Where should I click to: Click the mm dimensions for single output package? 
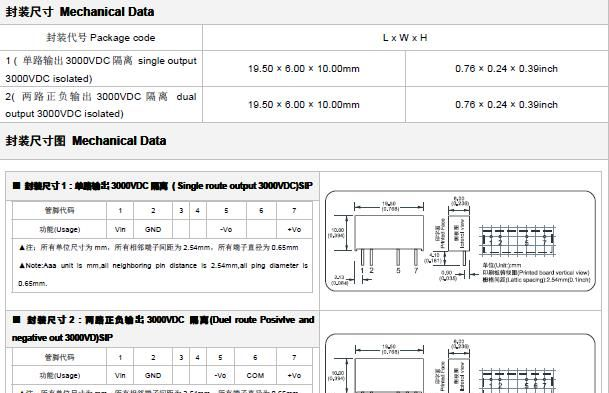pyautogui.click(x=304, y=69)
